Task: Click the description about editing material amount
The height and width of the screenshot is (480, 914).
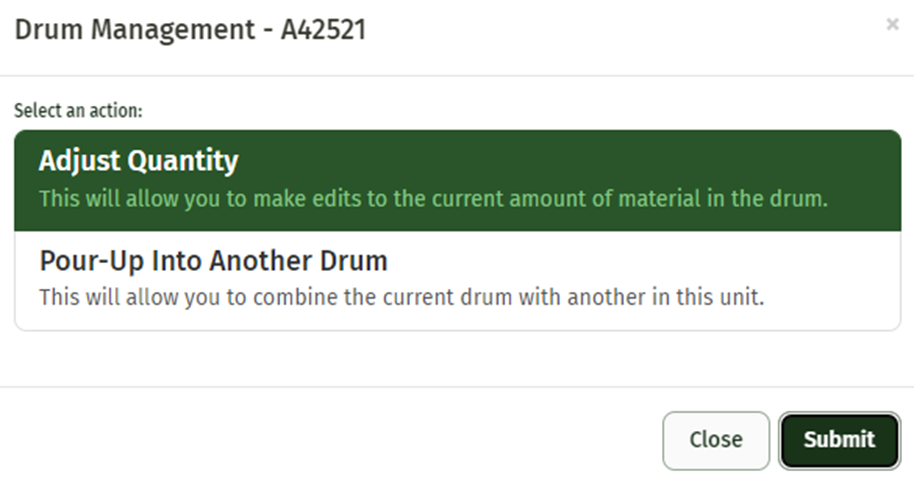Action: click(433, 198)
